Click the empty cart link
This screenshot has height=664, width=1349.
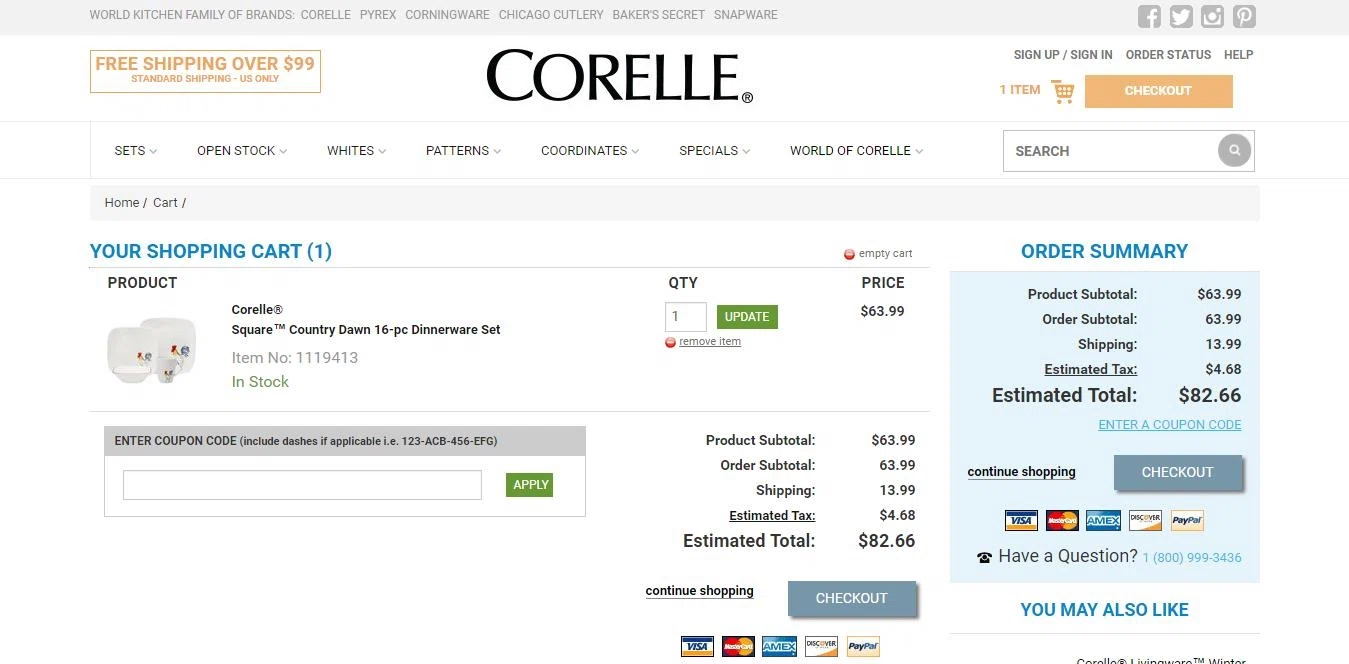885,254
